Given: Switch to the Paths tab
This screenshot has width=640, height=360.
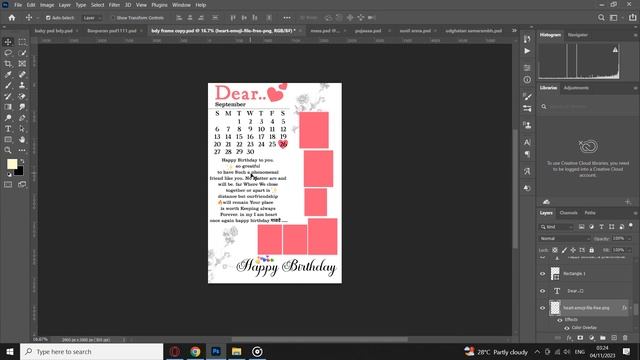Looking at the screenshot, I should pyautogui.click(x=590, y=213).
